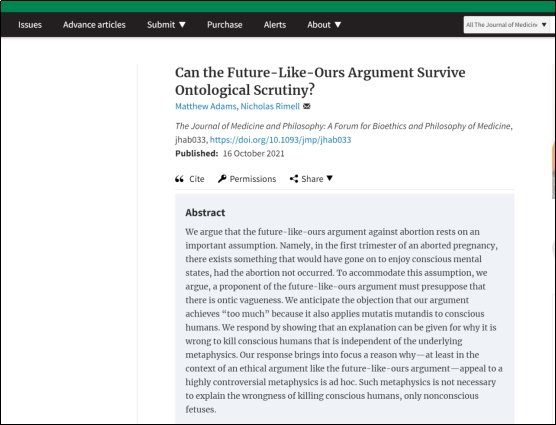
Task: Click the arrow beside Submit
Action: click(182, 24)
